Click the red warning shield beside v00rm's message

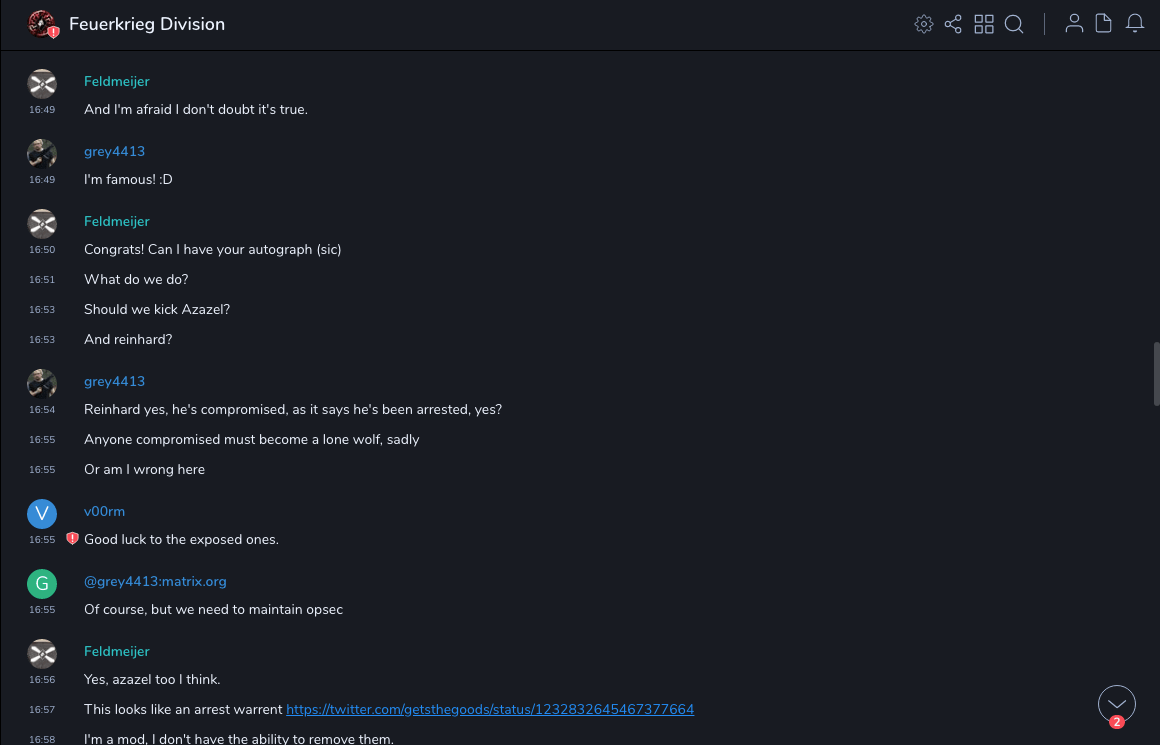tap(72, 539)
